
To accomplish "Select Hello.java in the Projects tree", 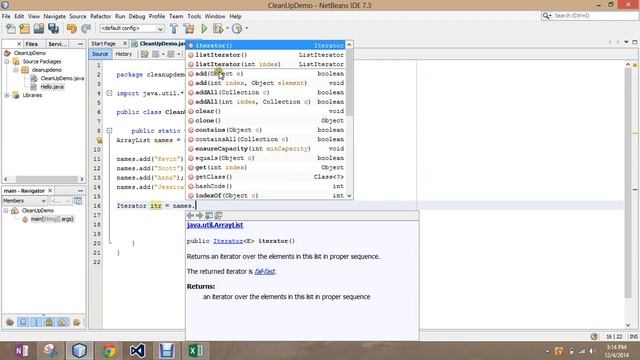I will pos(52,87).
